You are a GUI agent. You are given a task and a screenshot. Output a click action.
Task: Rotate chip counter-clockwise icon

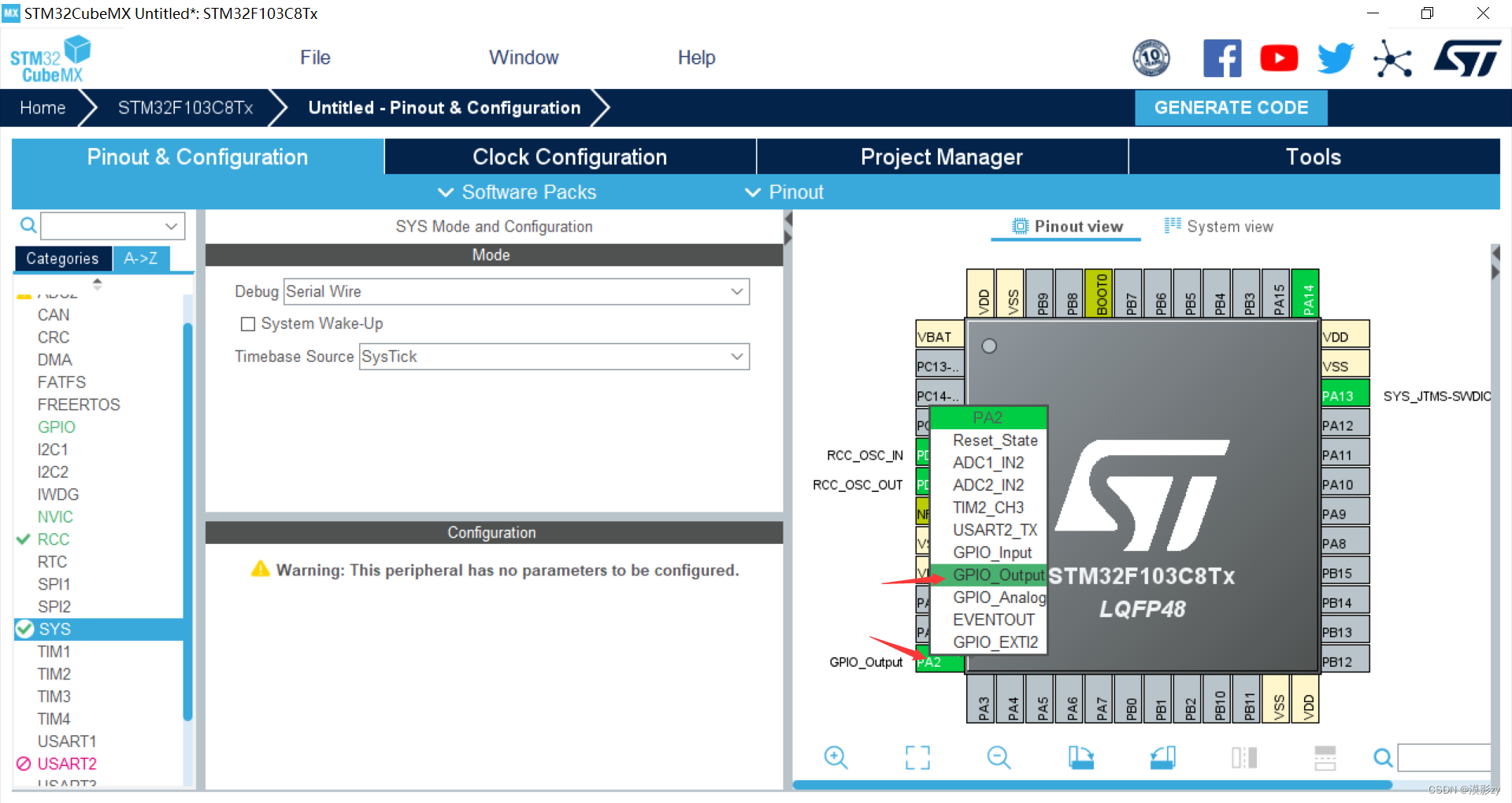(1162, 757)
